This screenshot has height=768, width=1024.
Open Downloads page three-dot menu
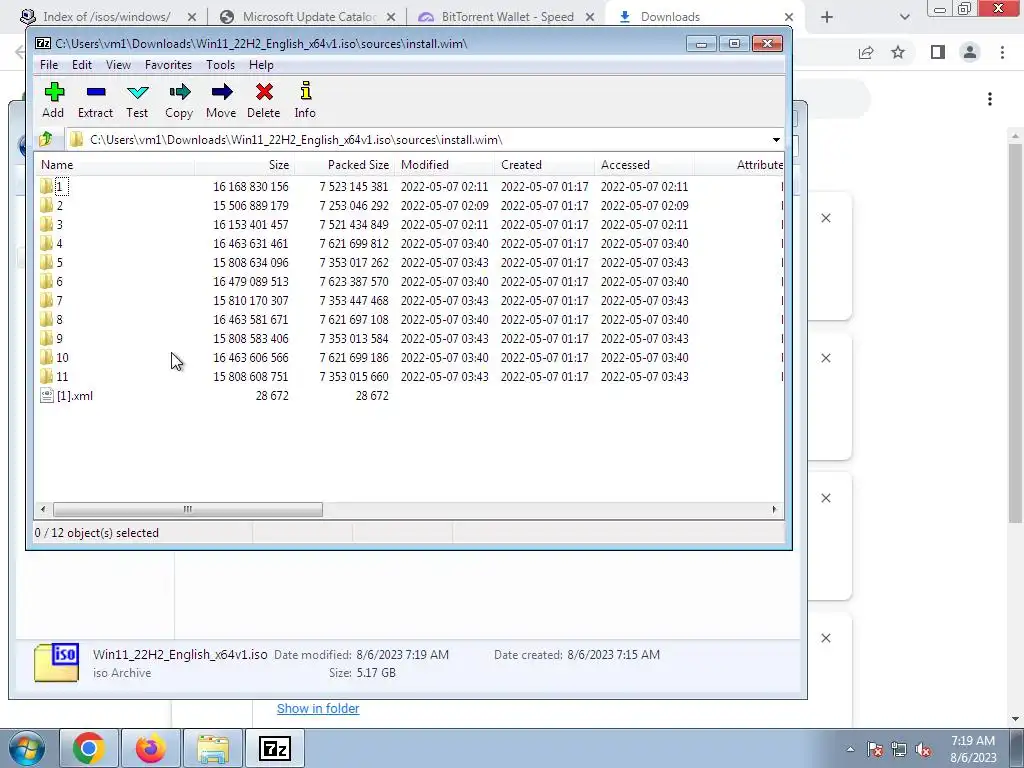click(990, 99)
